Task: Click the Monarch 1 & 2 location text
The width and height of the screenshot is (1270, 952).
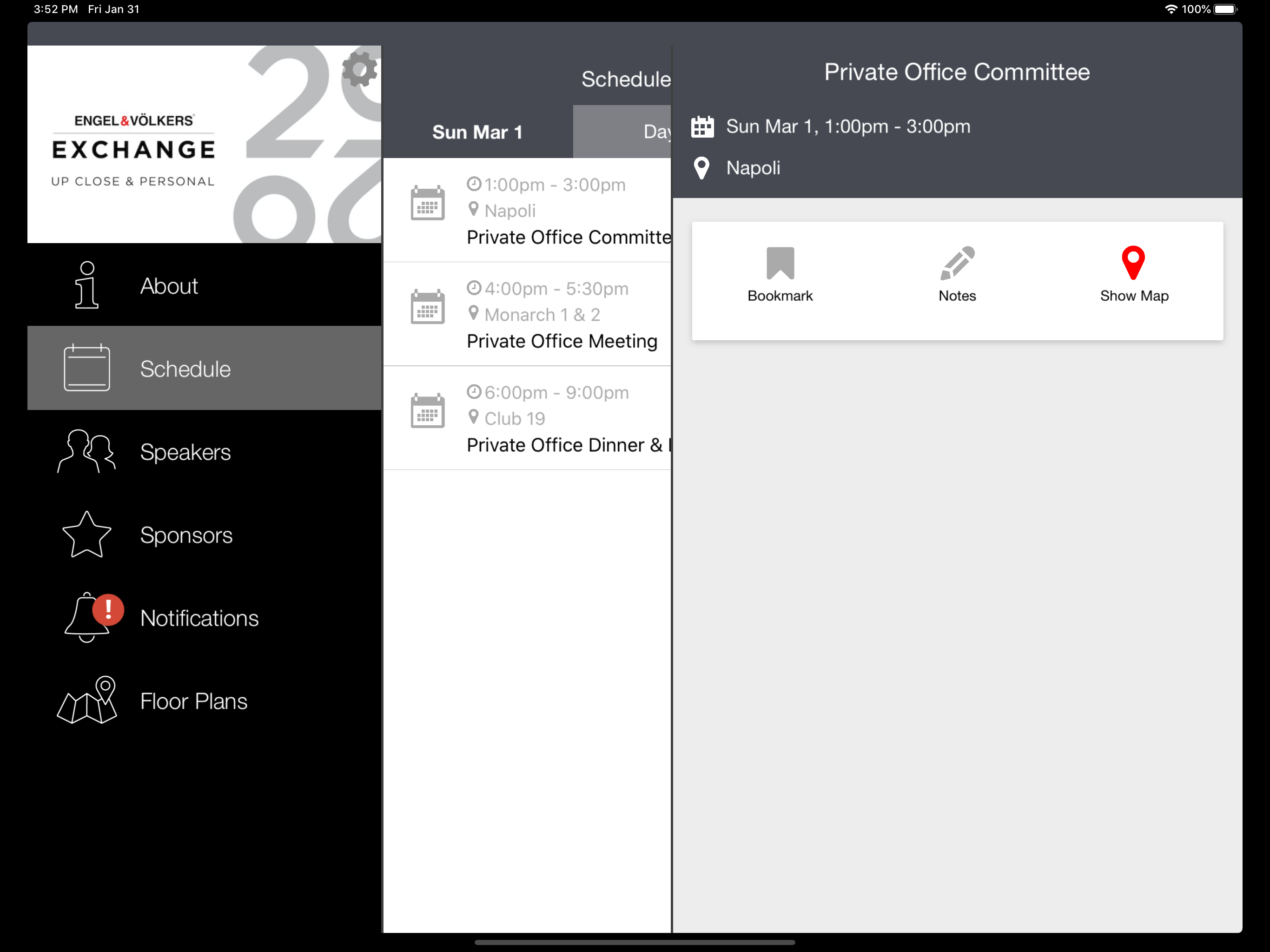Action: click(542, 315)
